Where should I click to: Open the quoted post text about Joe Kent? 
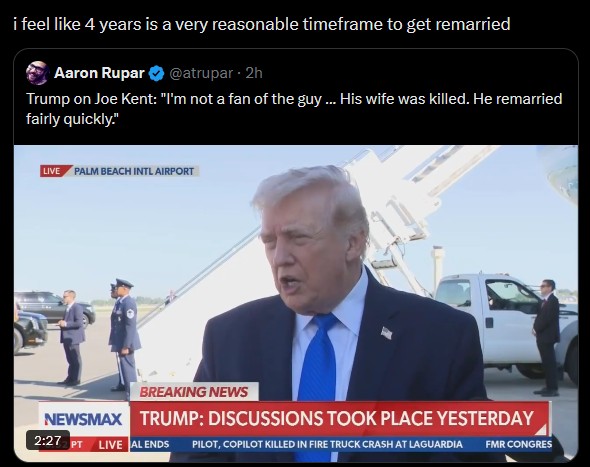tap(294, 109)
